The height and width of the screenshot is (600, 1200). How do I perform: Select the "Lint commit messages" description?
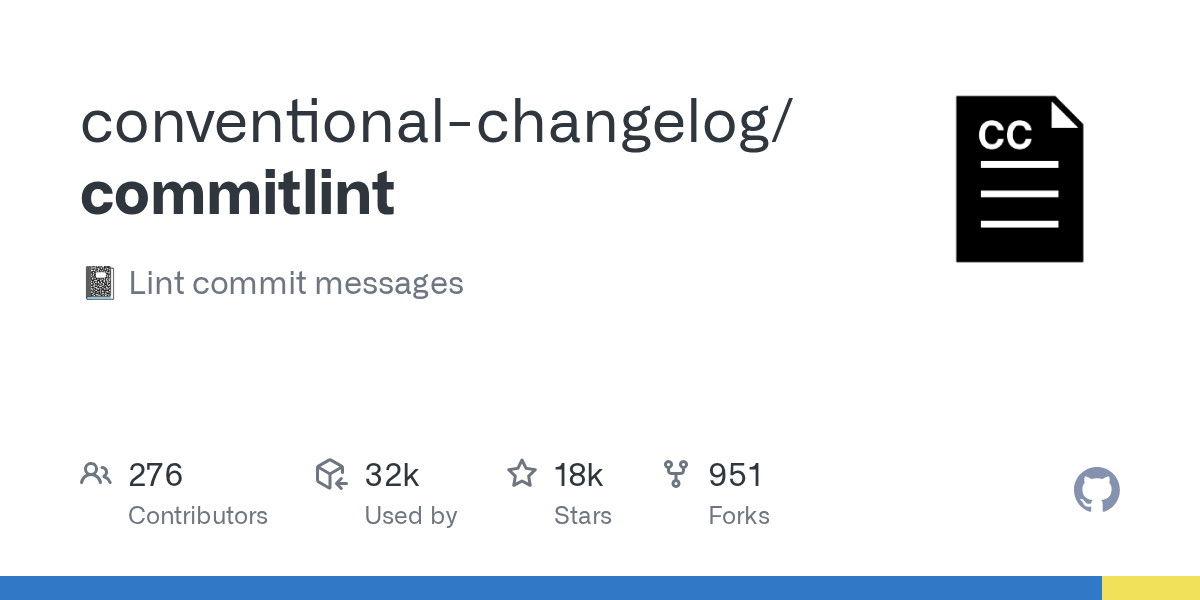pos(296,284)
